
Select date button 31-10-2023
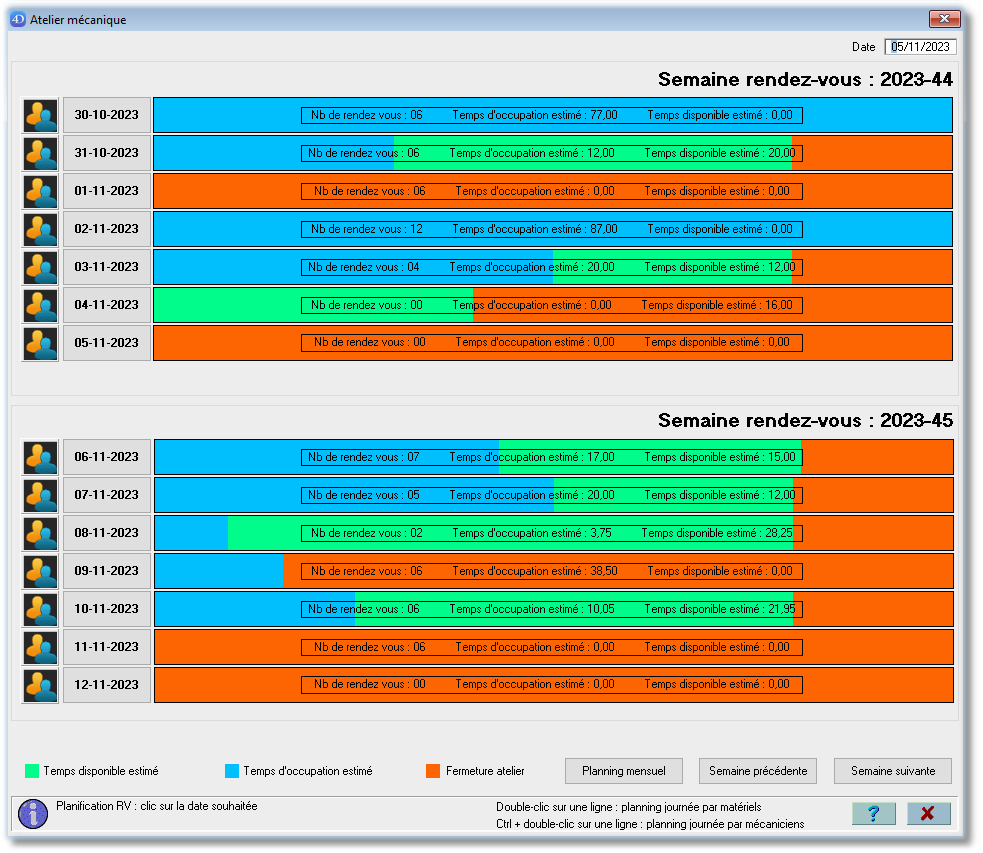[x=107, y=154]
